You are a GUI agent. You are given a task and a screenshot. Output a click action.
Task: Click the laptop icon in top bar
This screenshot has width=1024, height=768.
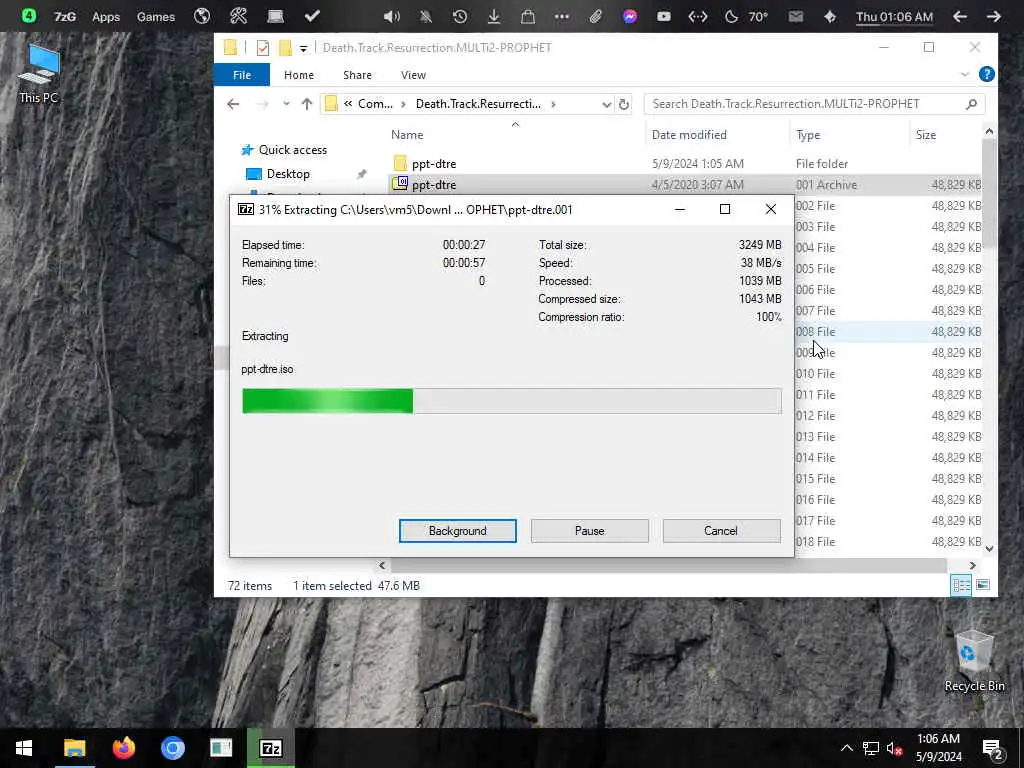pyautogui.click(x=276, y=16)
